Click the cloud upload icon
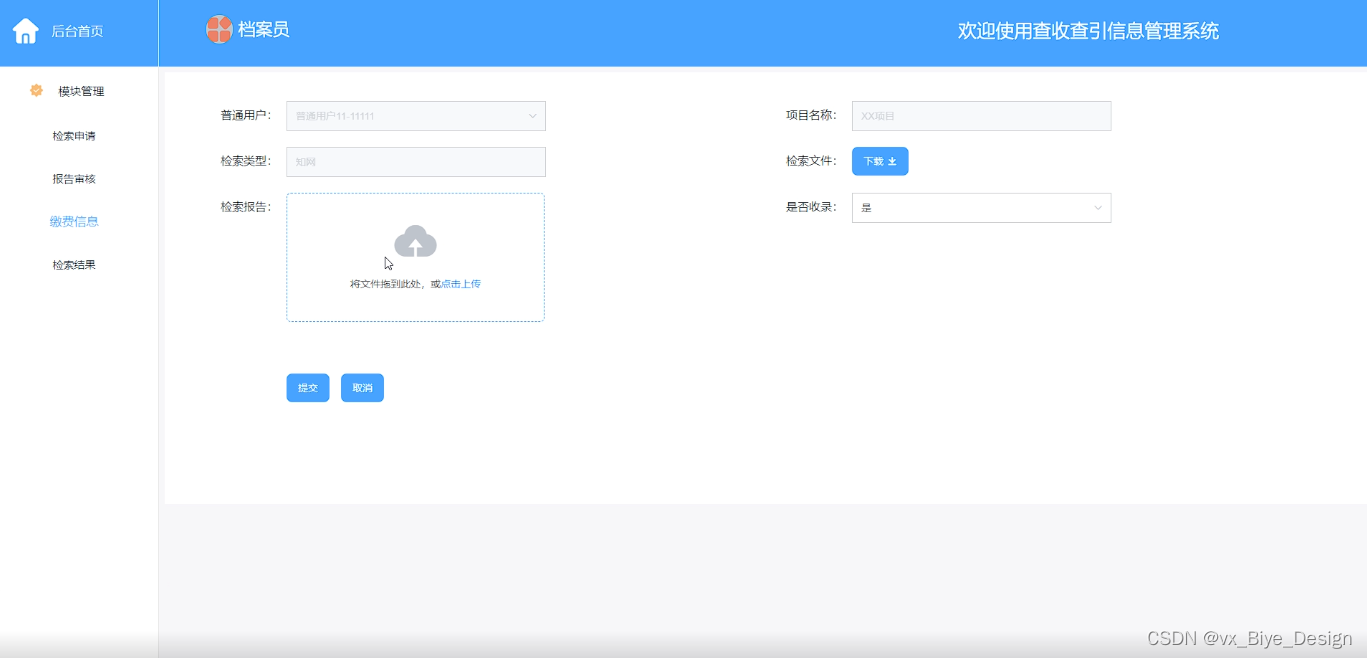This screenshot has width=1367, height=658. (415, 242)
